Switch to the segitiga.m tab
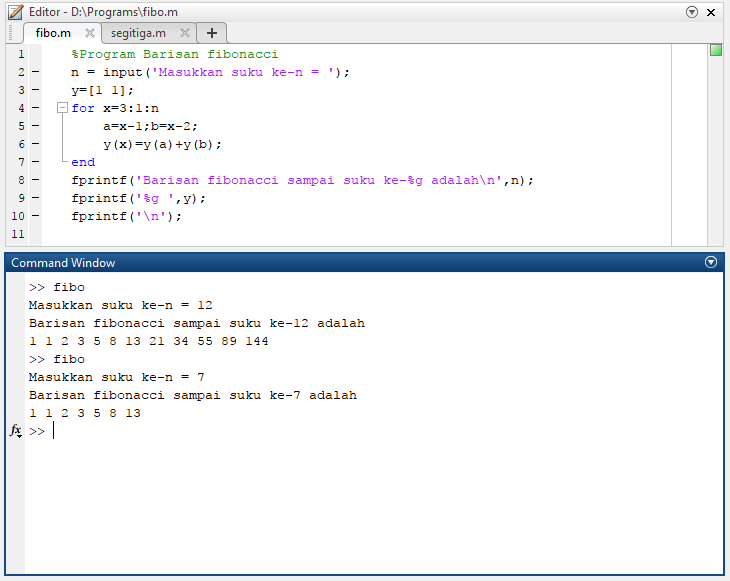The image size is (730, 581). pos(138,33)
